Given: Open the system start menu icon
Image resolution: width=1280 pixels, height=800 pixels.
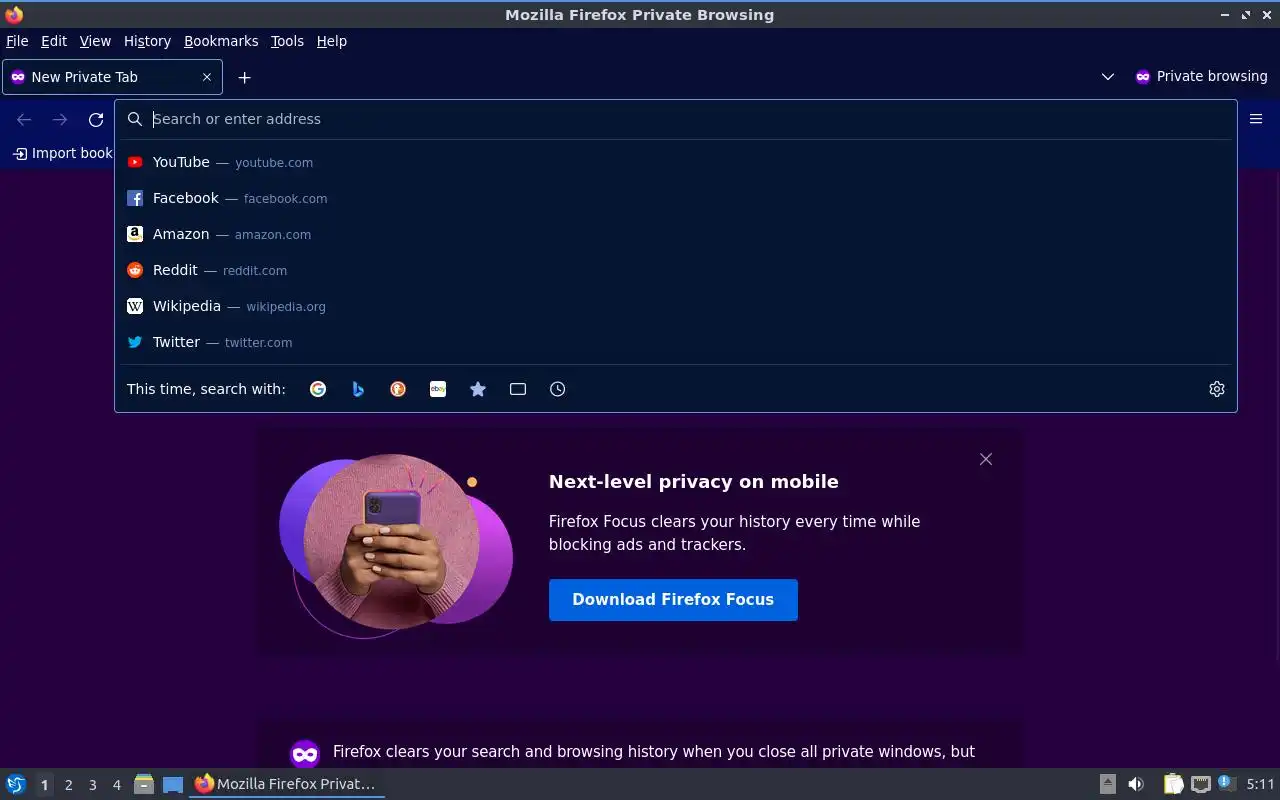Looking at the screenshot, I should (x=16, y=784).
